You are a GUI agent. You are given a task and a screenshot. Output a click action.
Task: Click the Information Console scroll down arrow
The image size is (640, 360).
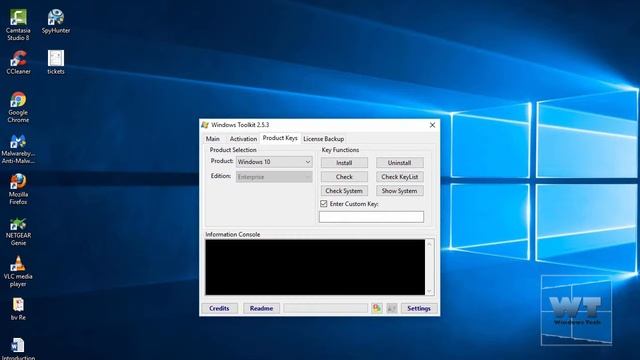coord(429,291)
